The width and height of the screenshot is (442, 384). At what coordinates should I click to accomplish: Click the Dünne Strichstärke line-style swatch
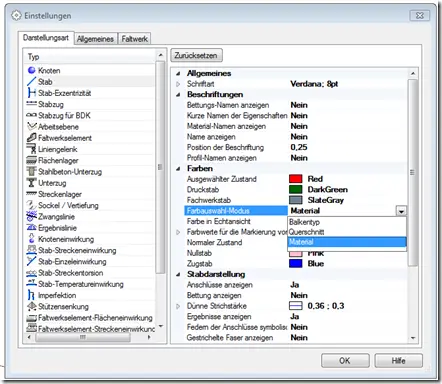click(x=296, y=306)
